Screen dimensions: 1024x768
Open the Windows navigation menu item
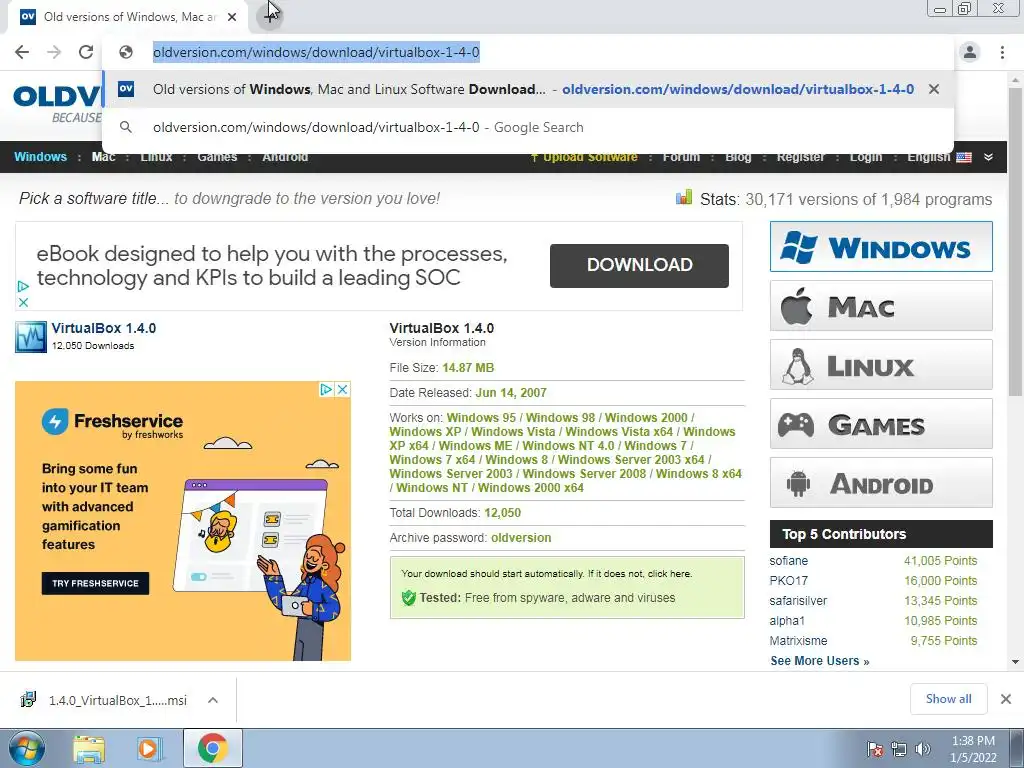click(x=40, y=157)
